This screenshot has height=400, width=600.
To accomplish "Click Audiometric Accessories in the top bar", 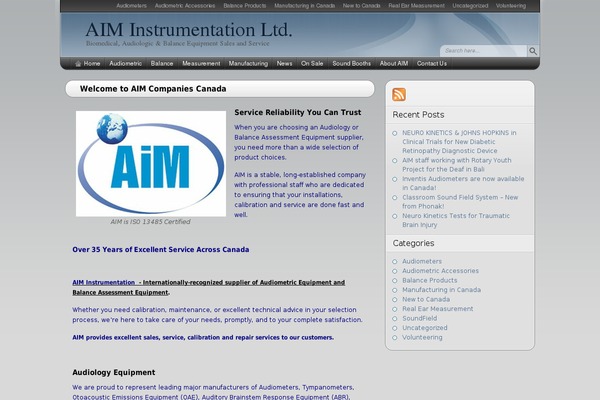I will (x=185, y=6).
